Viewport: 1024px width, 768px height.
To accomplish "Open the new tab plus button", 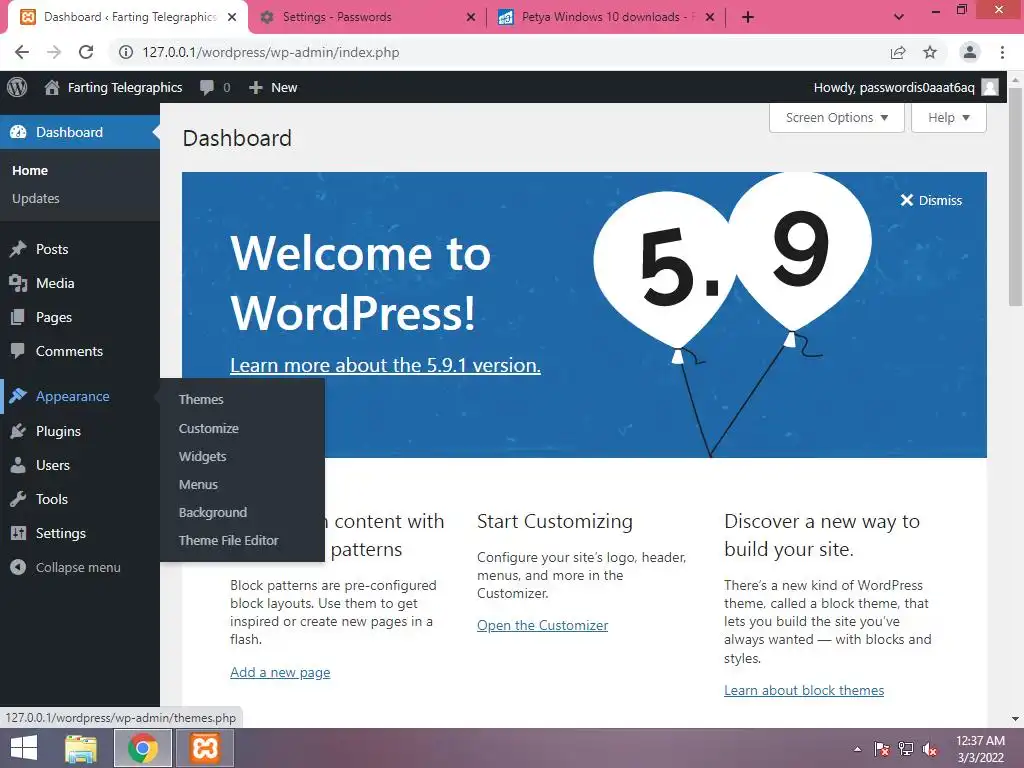I will (x=748, y=17).
